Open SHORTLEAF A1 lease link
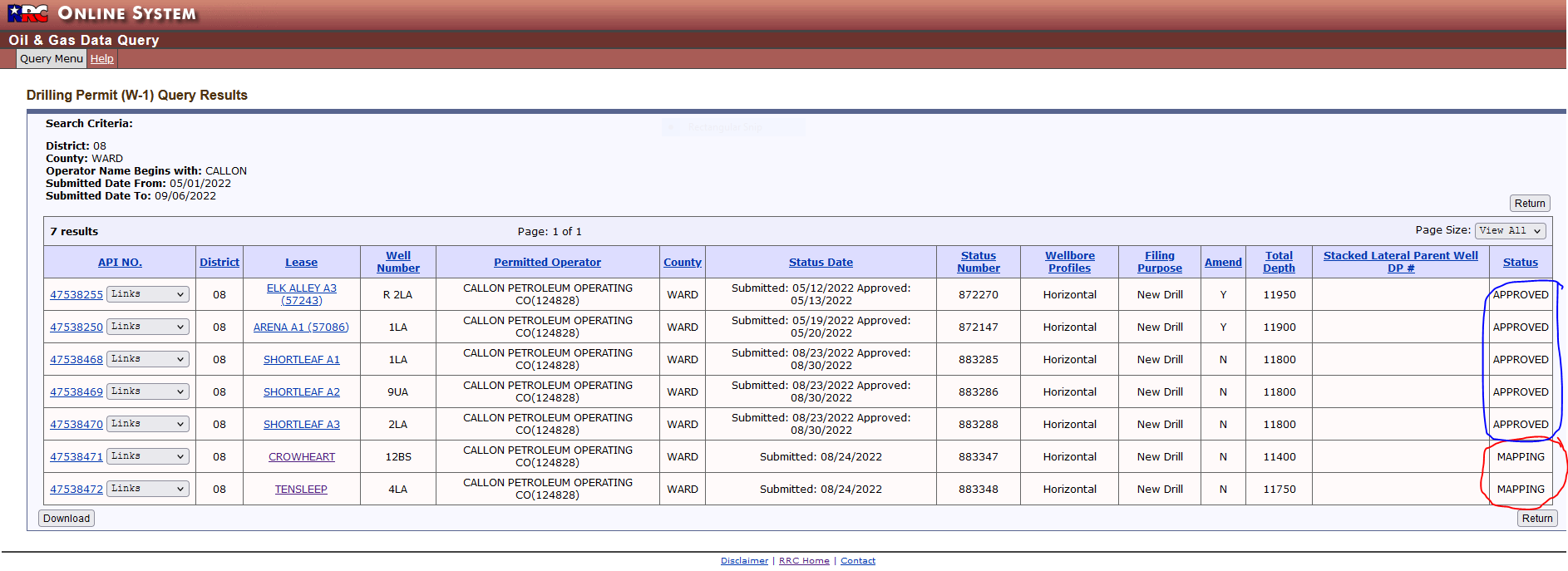This screenshot has height=571, width=1568. pyautogui.click(x=301, y=360)
